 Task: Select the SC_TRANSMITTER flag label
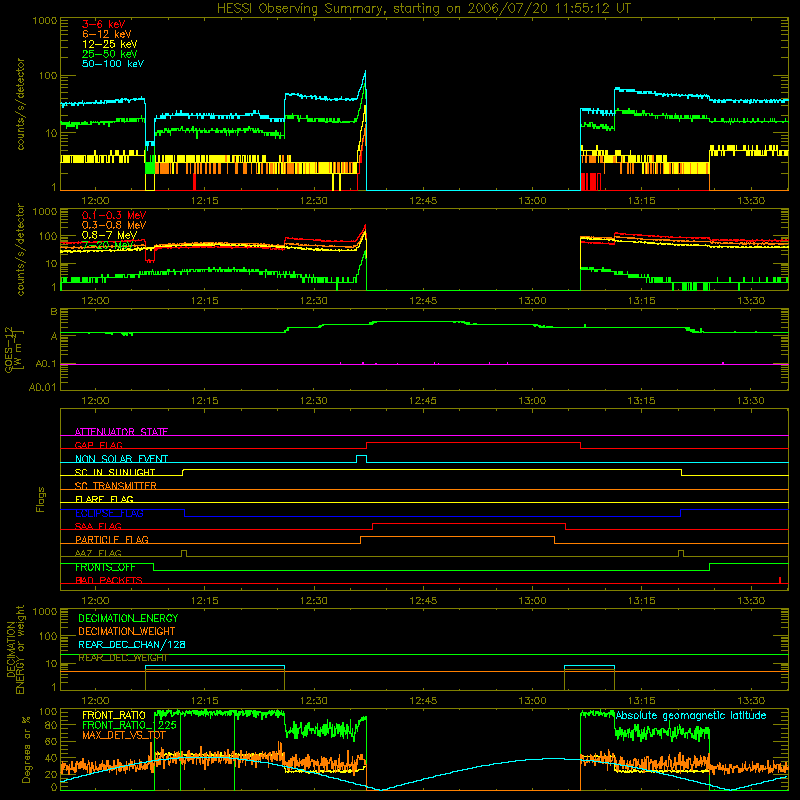click(116, 485)
